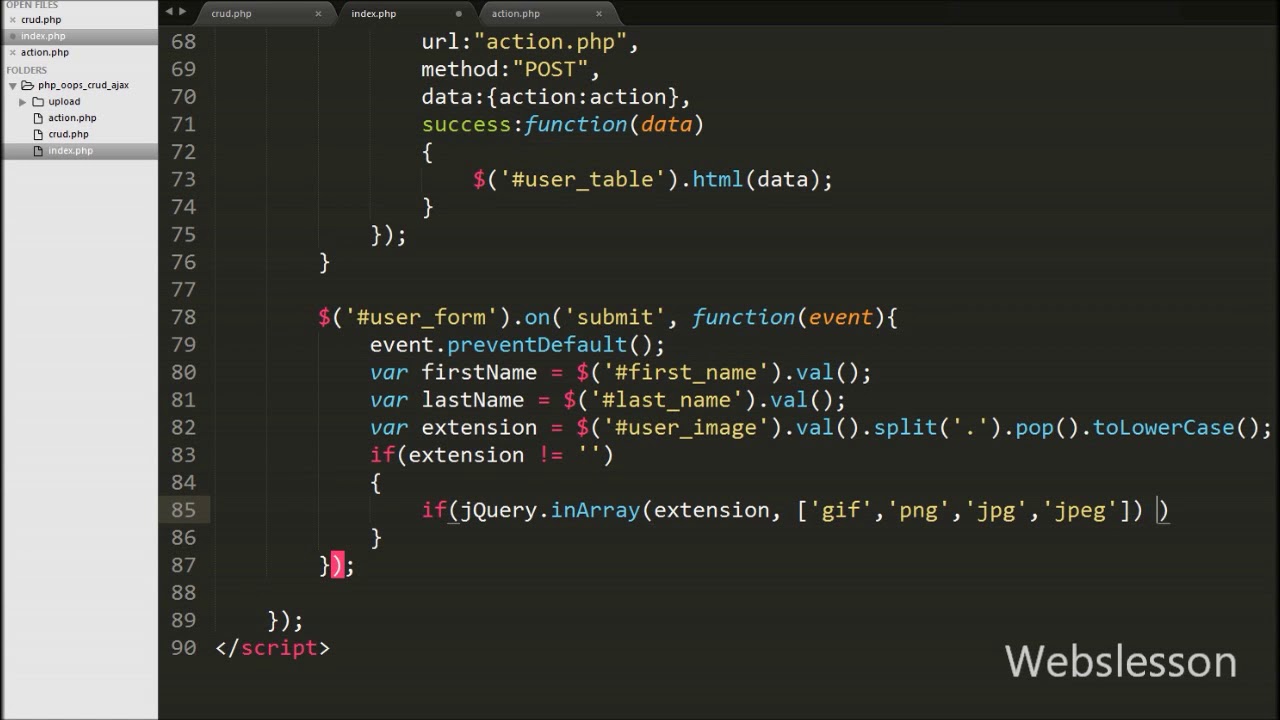The image size is (1280, 720).
Task: Click the action.php file icon in Folders
Action: click(39, 118)
